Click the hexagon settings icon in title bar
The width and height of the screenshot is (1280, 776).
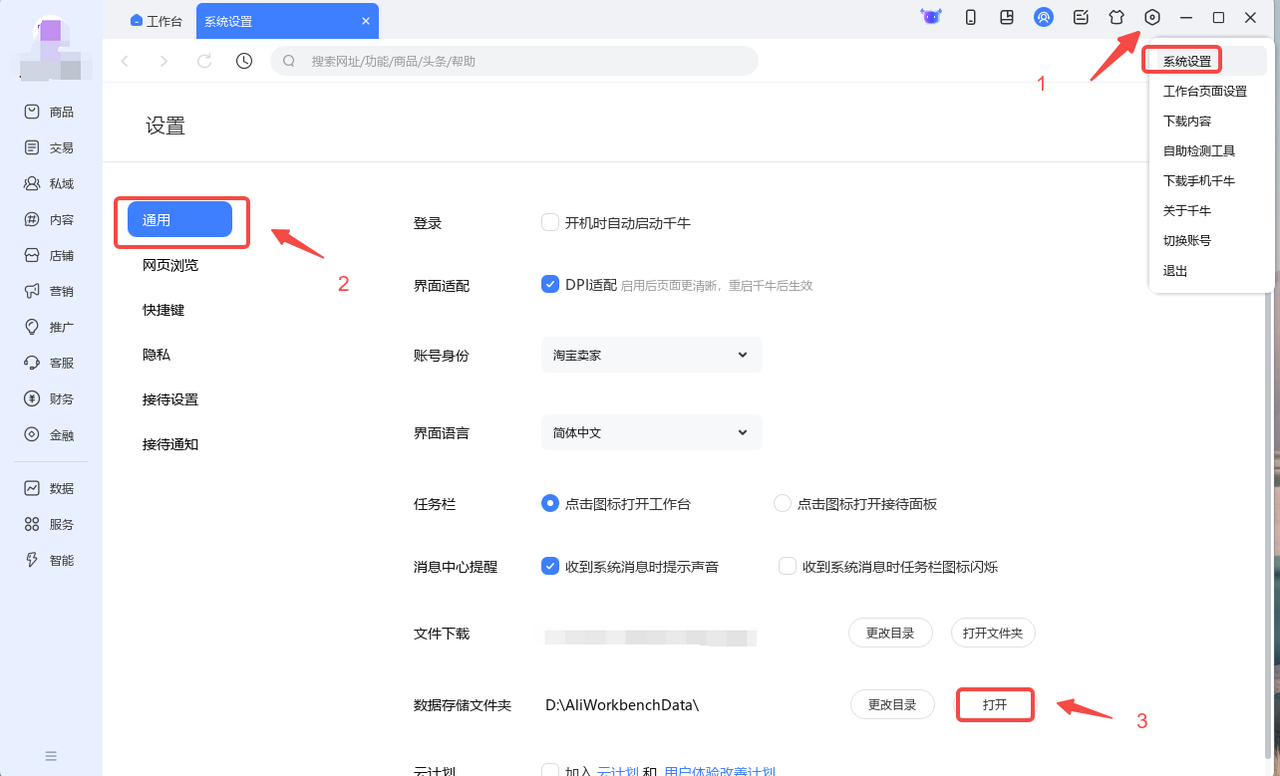tap(1152, 17)
